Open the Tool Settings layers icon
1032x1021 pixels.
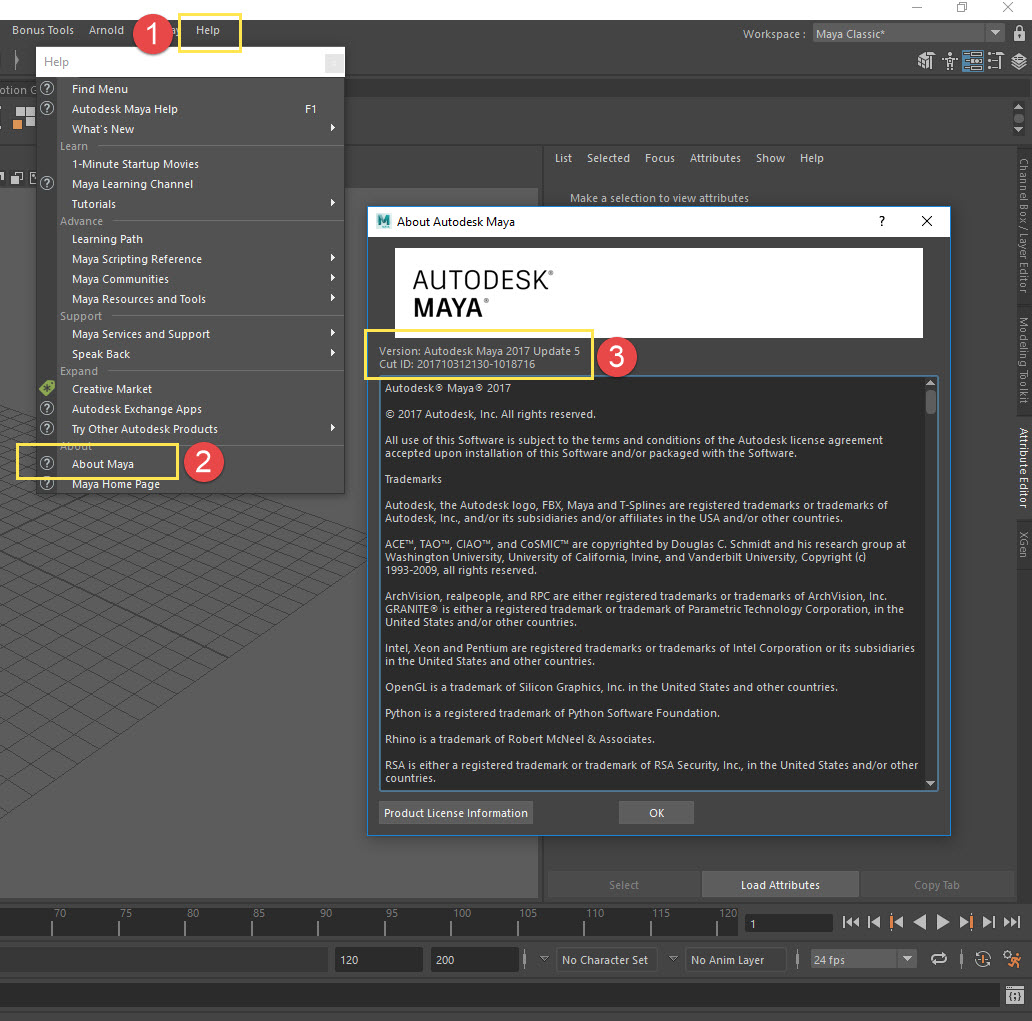tap(996, 61)
